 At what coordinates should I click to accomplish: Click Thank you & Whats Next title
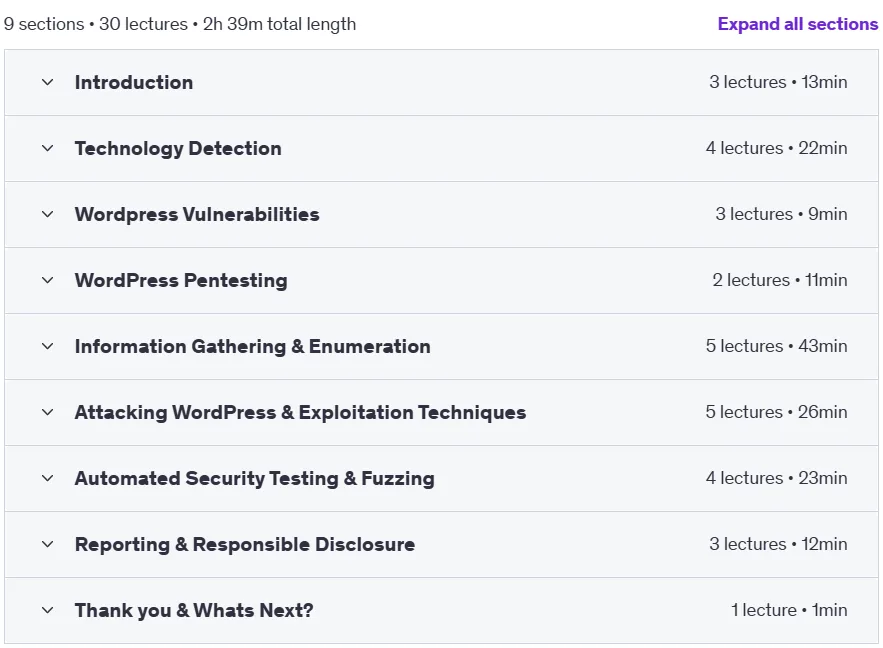pyautogui.click(x=194, y=610)
